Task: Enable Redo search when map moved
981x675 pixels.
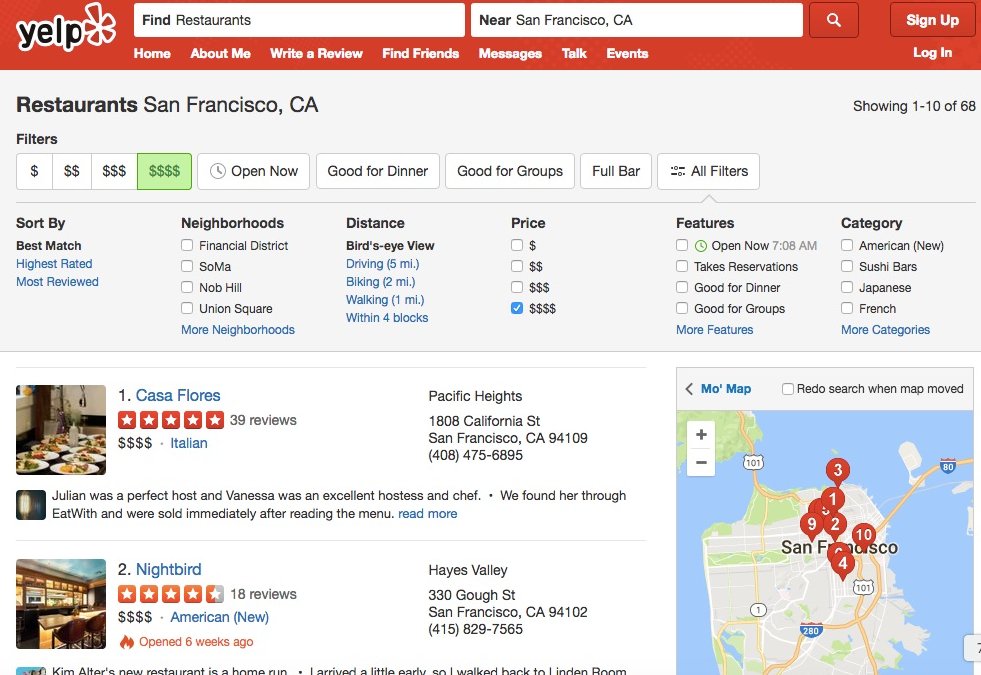Action: [x=788, y=389]
